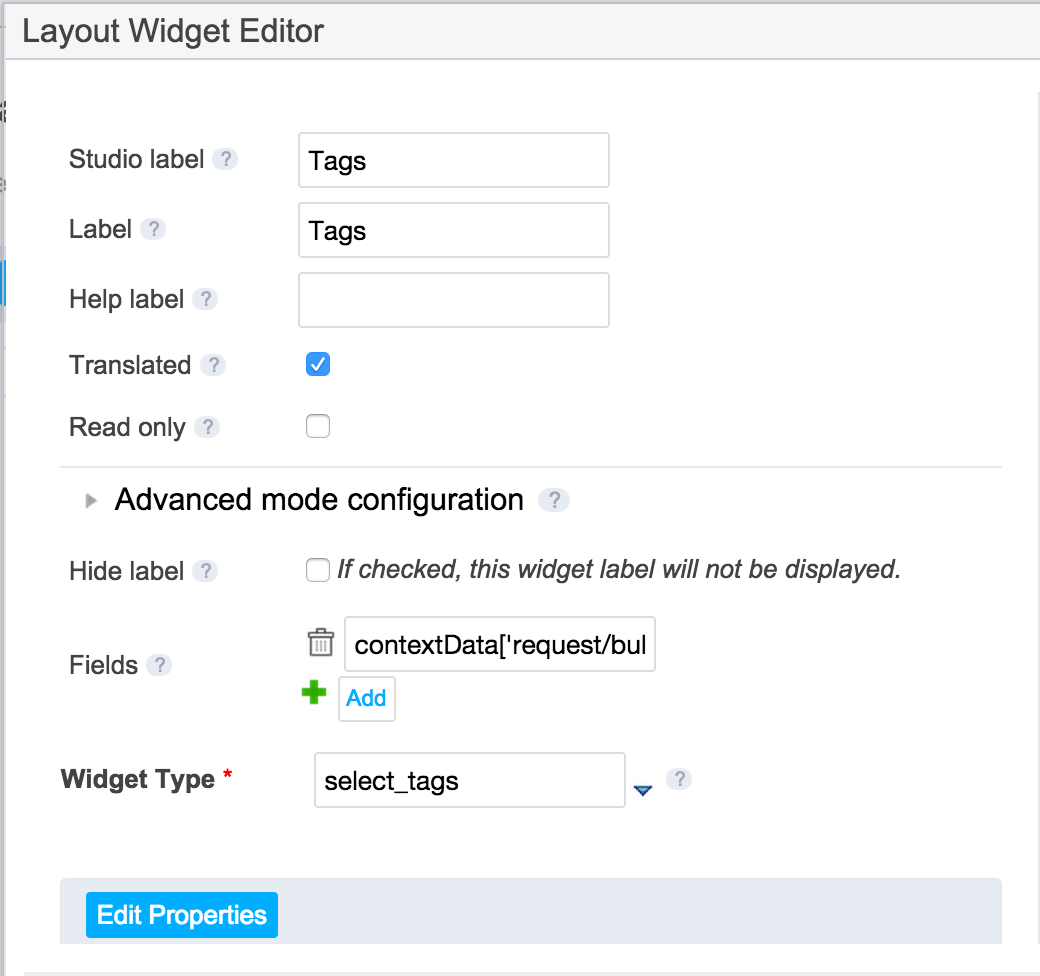Click the green plus add-field icon
The width and height of the screenshot is (1040, 976).
click(314, 692)
